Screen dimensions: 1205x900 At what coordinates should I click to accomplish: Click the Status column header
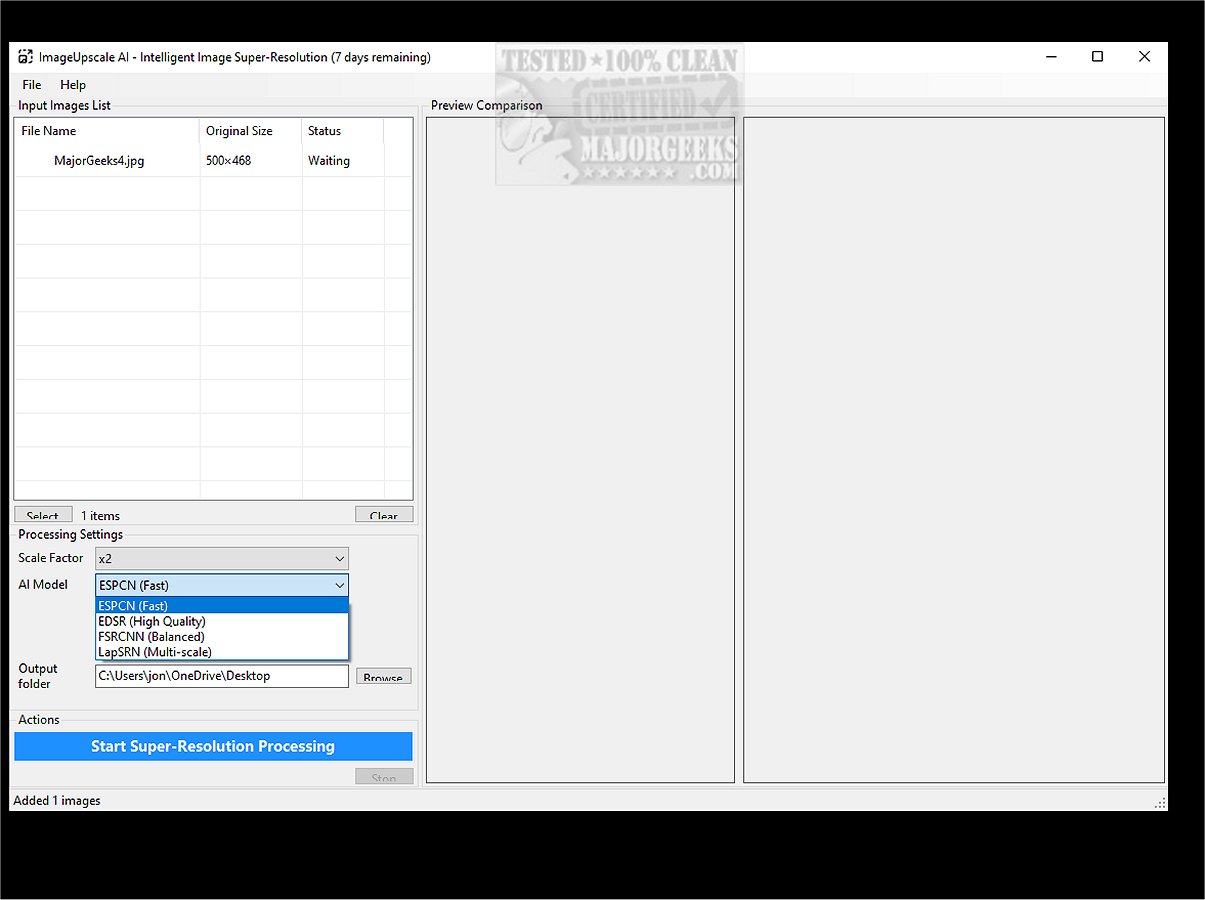tap(342, 131)
